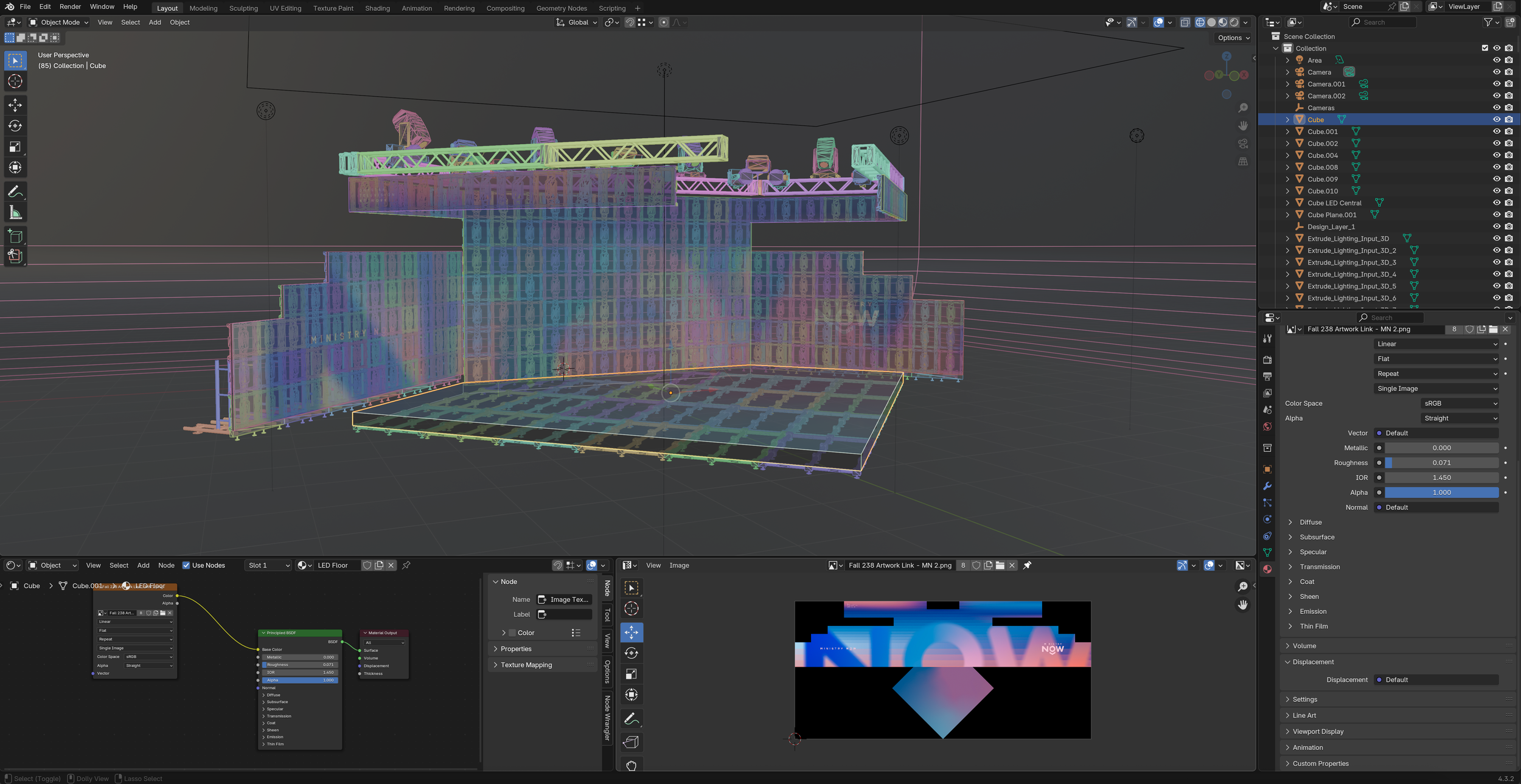Activate the Add Cube tool
The height and width of the screenshot is (784, 1521).
[x=15, y=236]
